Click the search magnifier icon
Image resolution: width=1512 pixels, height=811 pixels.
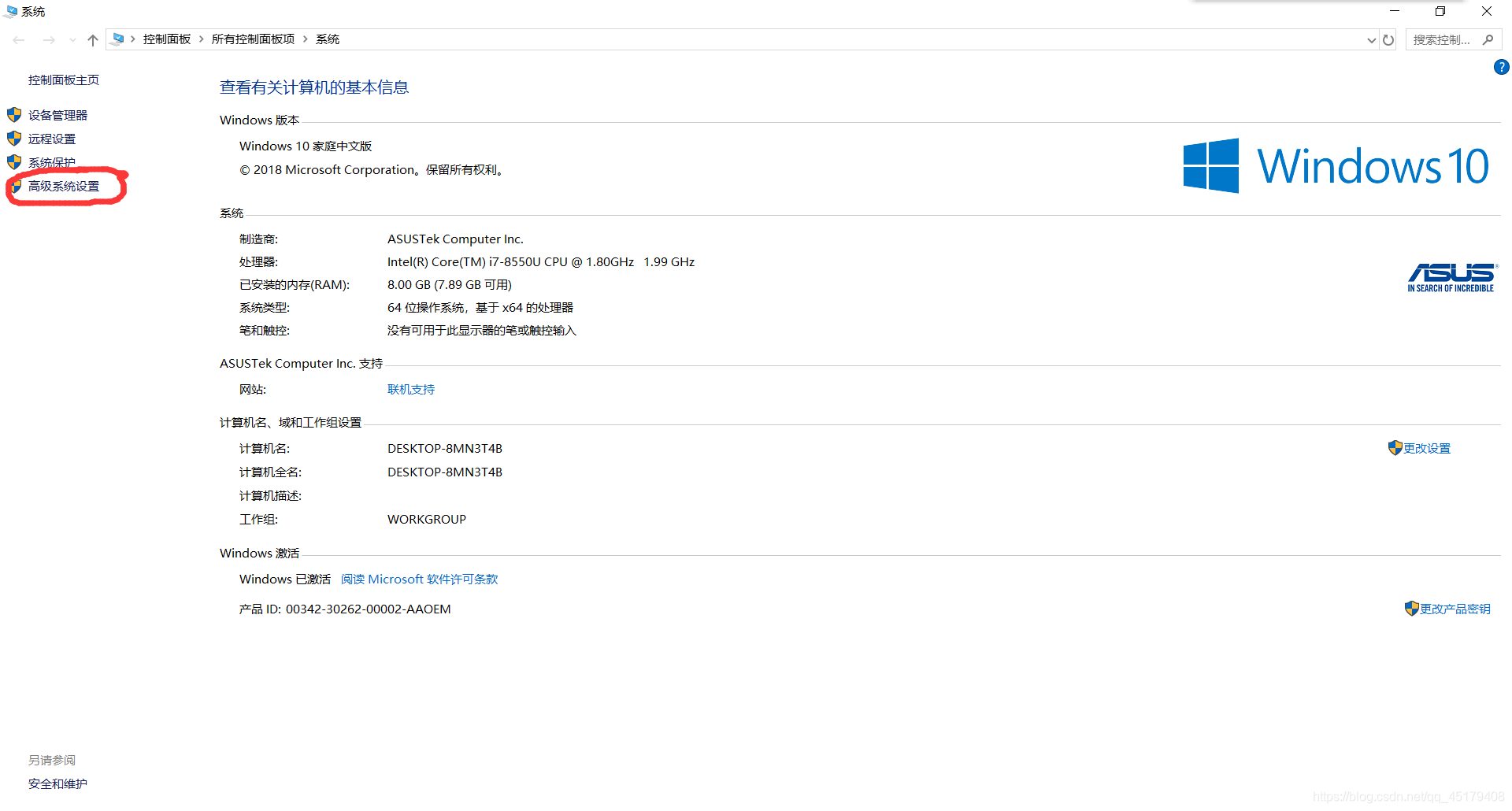[1488, 39]
